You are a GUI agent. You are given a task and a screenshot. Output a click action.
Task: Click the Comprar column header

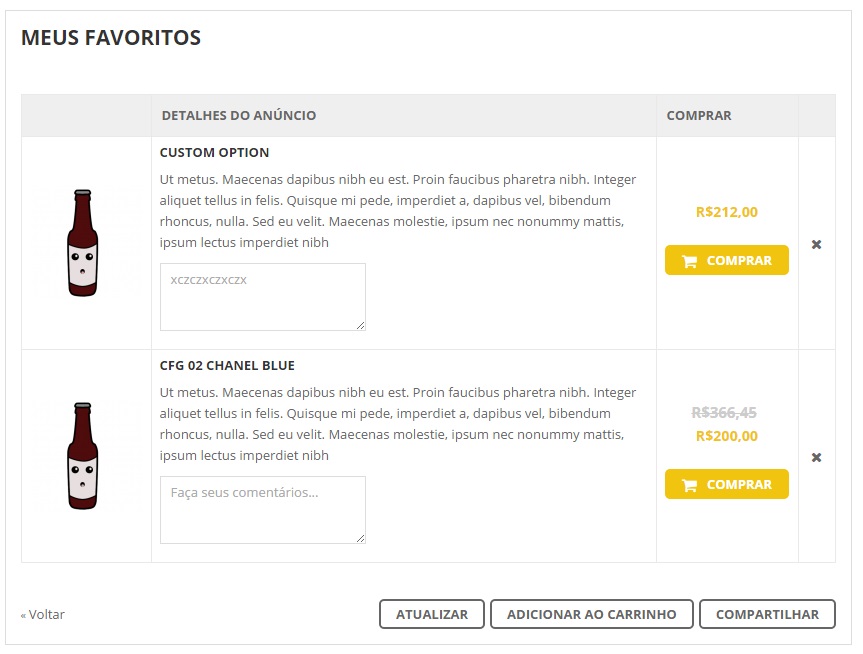(699, 116)
